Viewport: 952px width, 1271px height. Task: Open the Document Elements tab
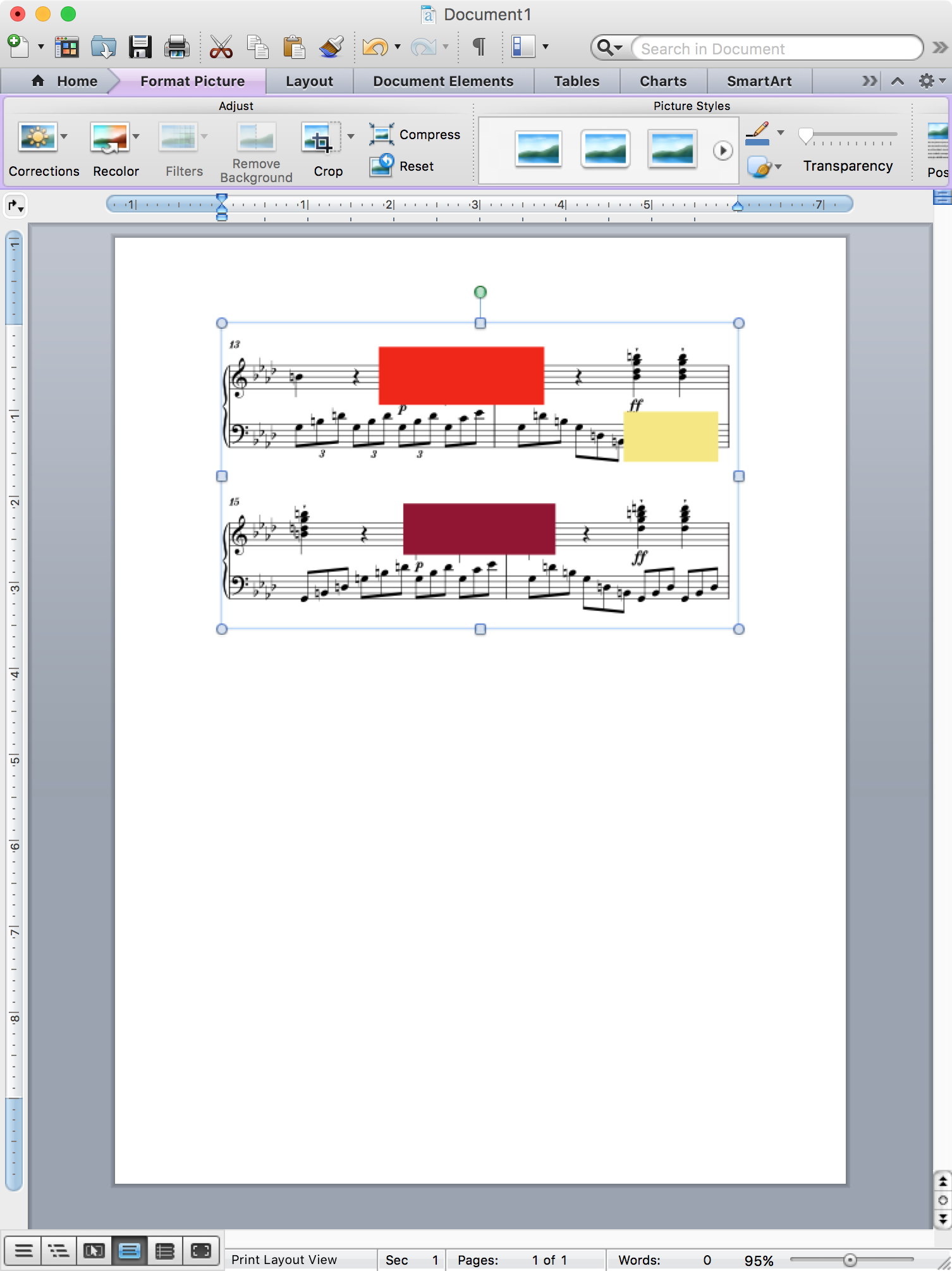(443, 81)
